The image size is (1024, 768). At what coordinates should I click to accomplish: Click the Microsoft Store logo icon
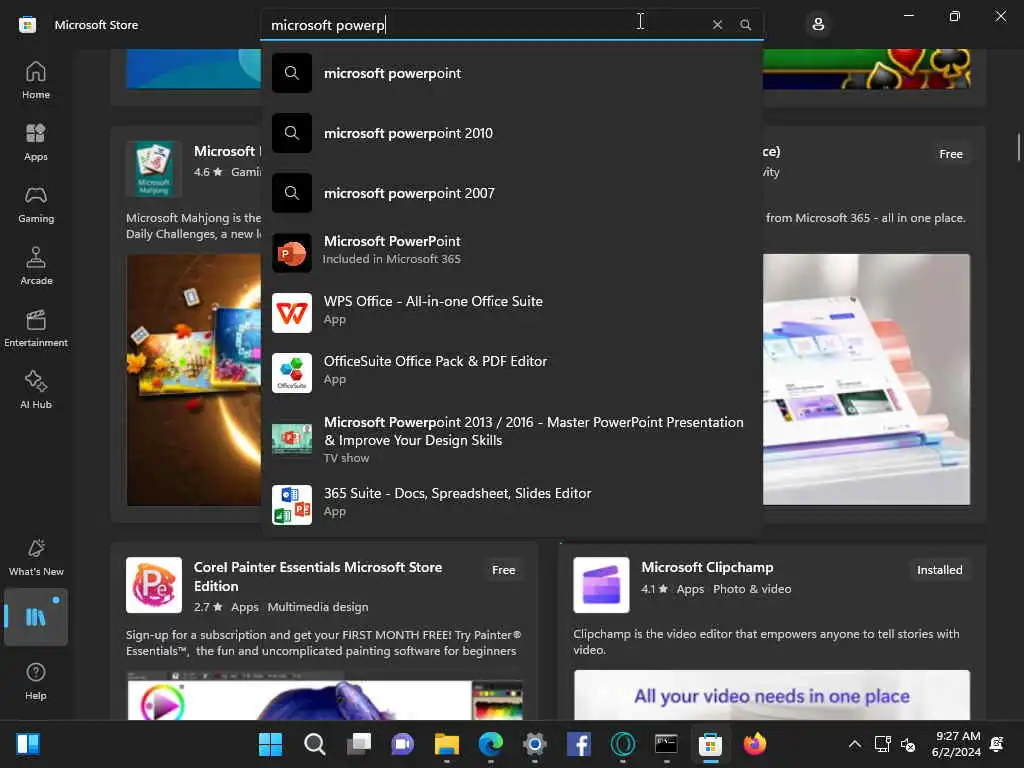coord(27,25)
